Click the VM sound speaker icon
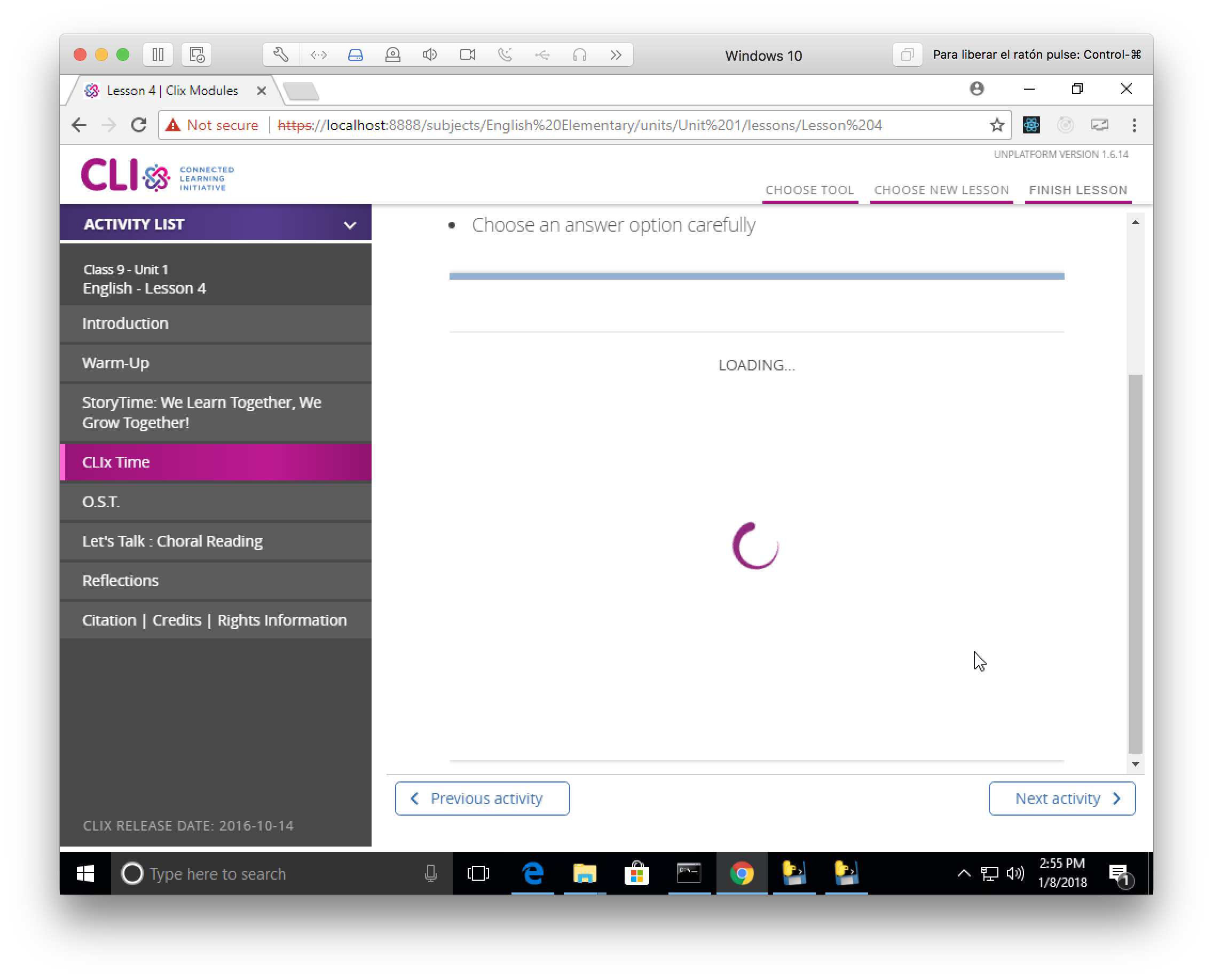Viewport: 1213px width, 980px height. coord(430,55)
